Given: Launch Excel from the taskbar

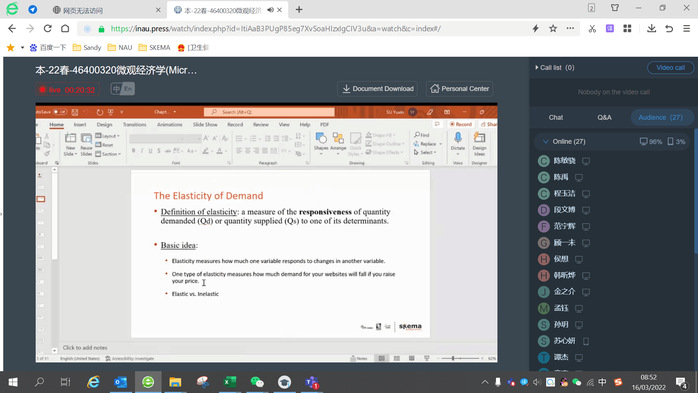Looking at the screenshot, I should [x=230, y=382].
